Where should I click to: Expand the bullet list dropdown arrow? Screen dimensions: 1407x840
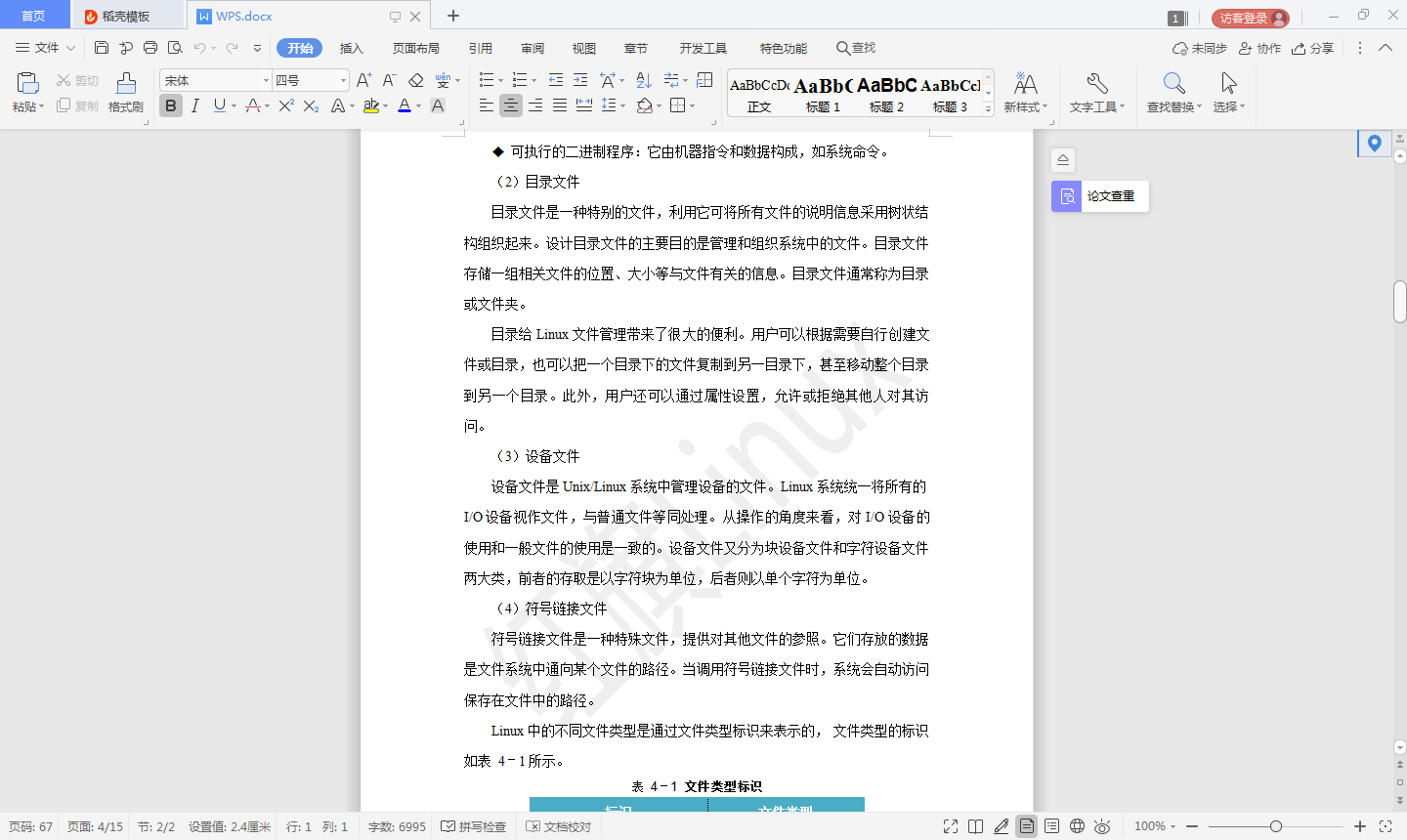pyautogui.click(x=500, y=81)
